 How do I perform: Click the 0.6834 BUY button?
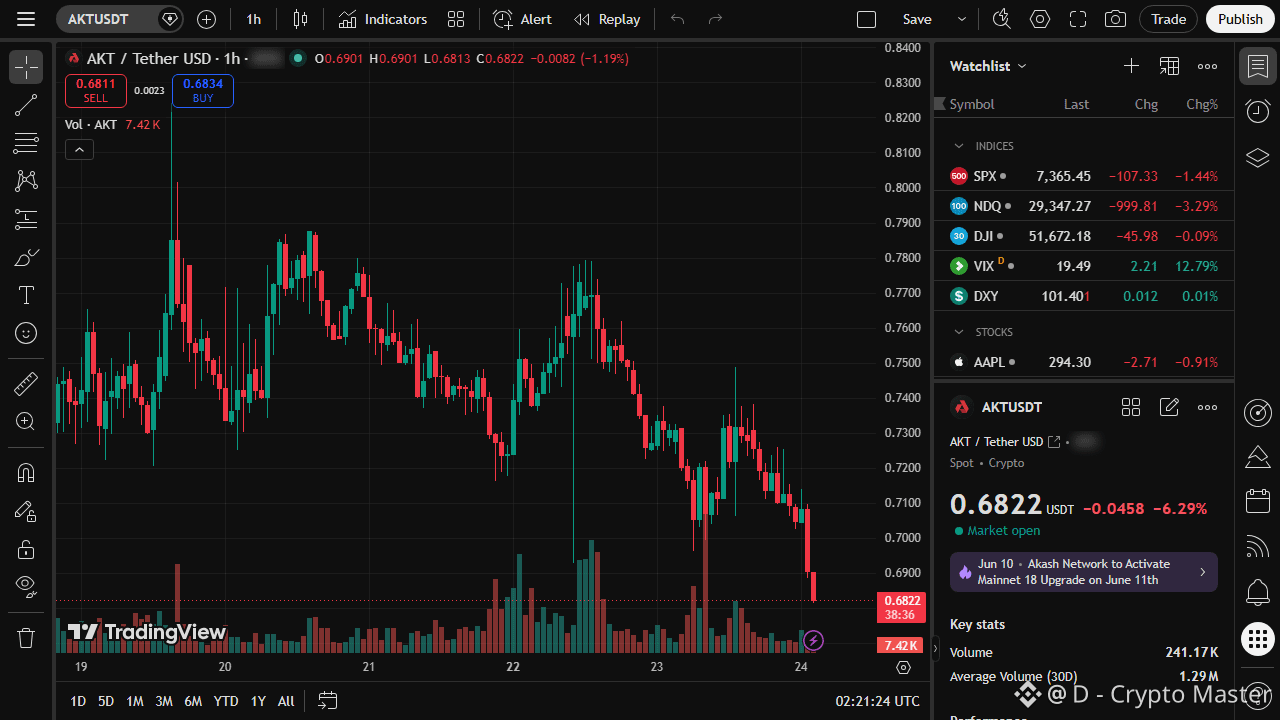pyautogui.click(x=203, y=91)
